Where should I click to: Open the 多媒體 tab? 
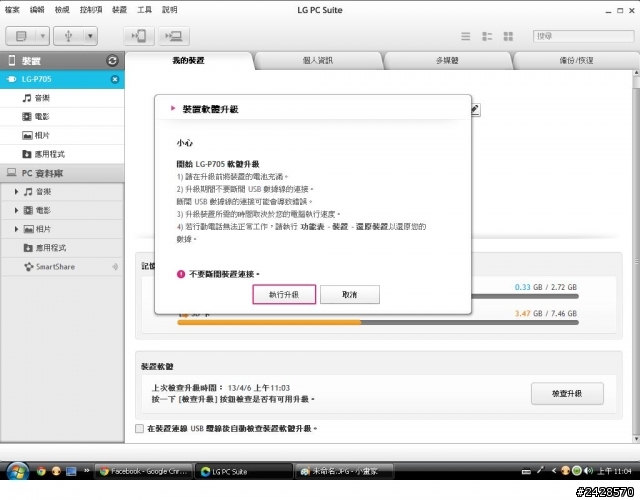447,61
